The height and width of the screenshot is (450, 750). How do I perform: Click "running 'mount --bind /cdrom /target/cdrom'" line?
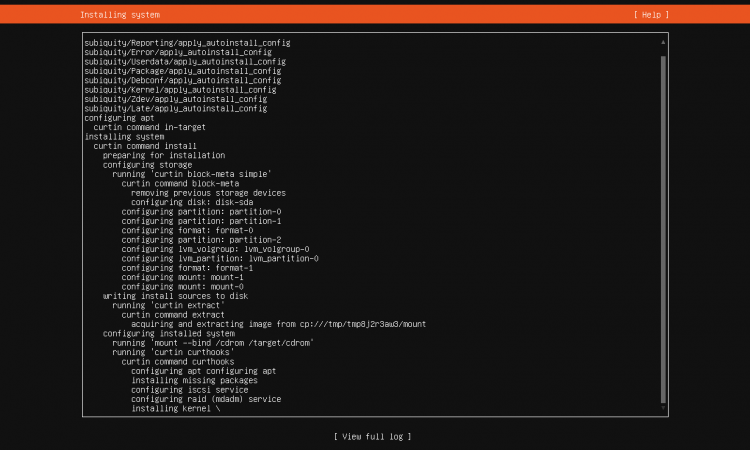point(213,343)
